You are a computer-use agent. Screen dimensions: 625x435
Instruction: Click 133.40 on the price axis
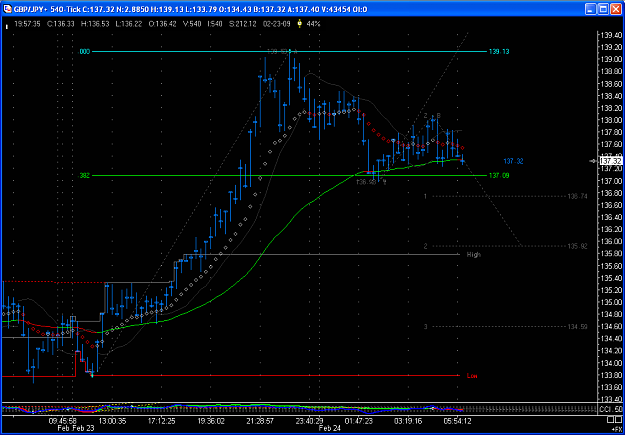[x=611, y=399]
